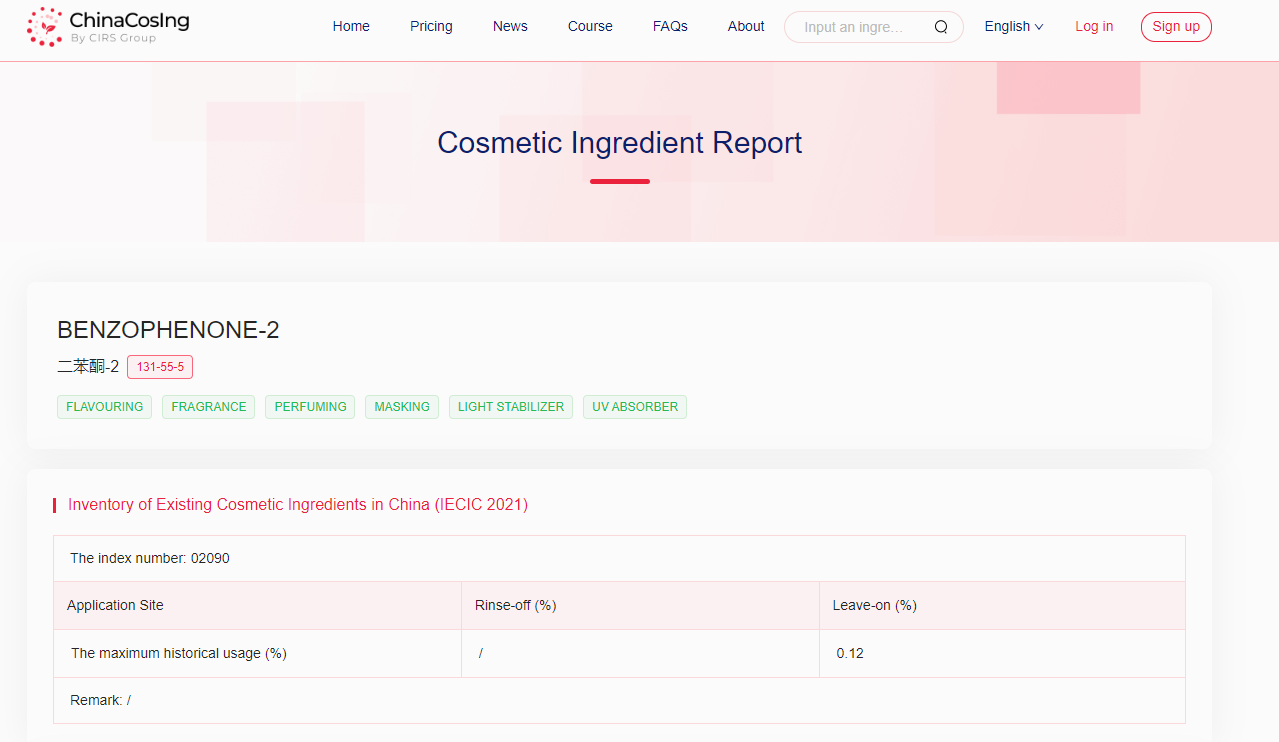Select the FLAVOURING function tag
1279x742 pixels.
tap(105, 407)
